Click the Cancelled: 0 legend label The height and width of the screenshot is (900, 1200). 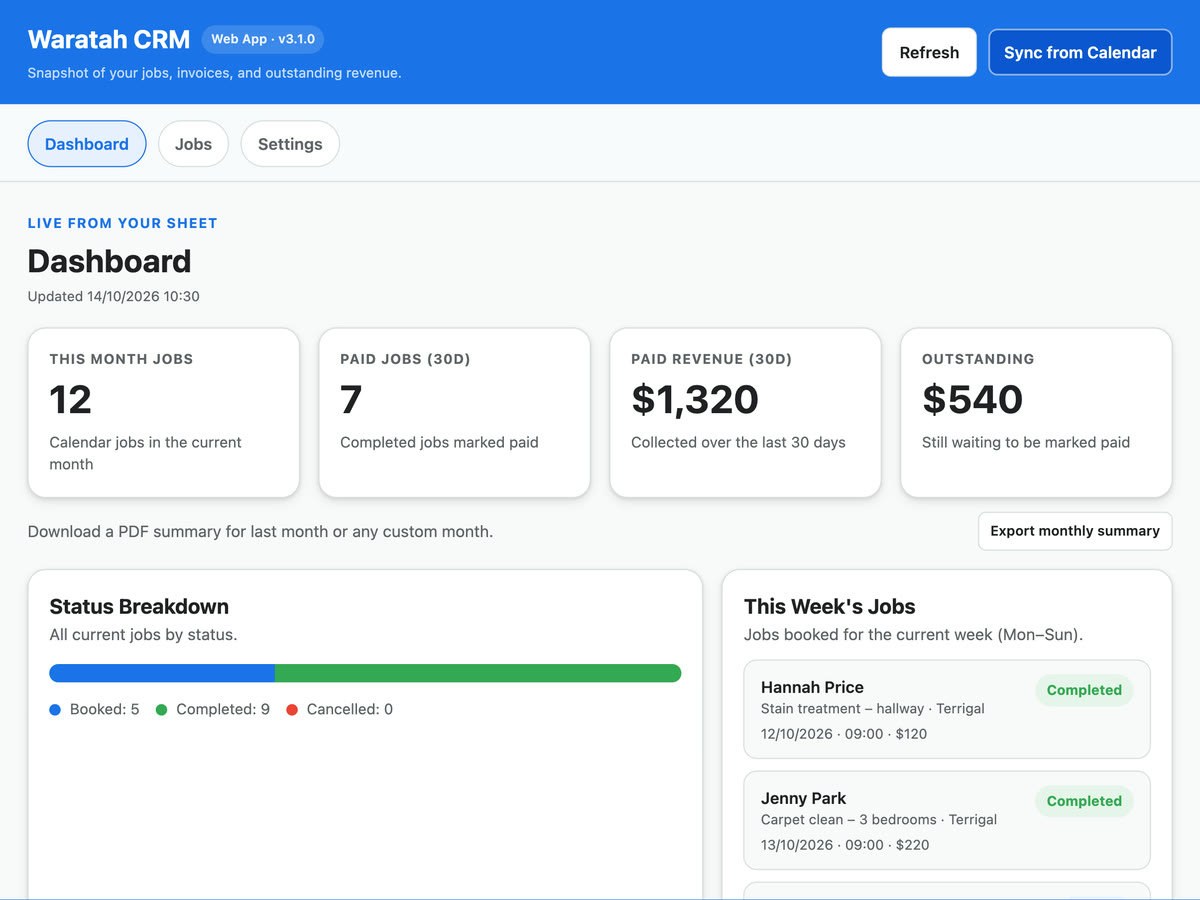(350, 709)
